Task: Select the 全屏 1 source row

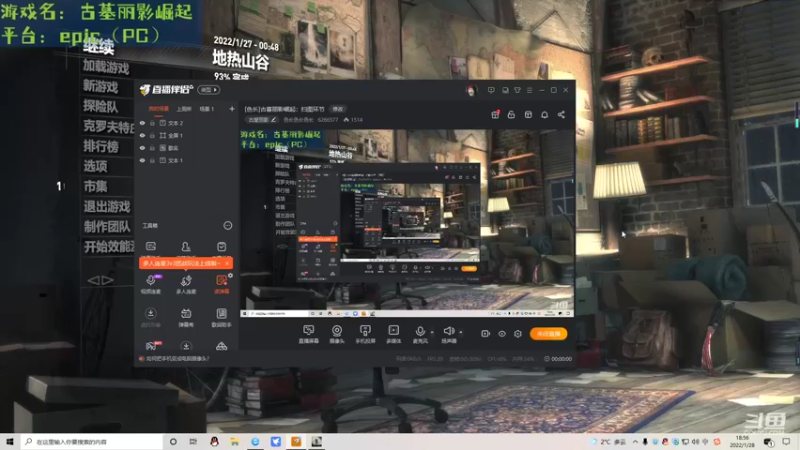Action: tap(187, 136)
